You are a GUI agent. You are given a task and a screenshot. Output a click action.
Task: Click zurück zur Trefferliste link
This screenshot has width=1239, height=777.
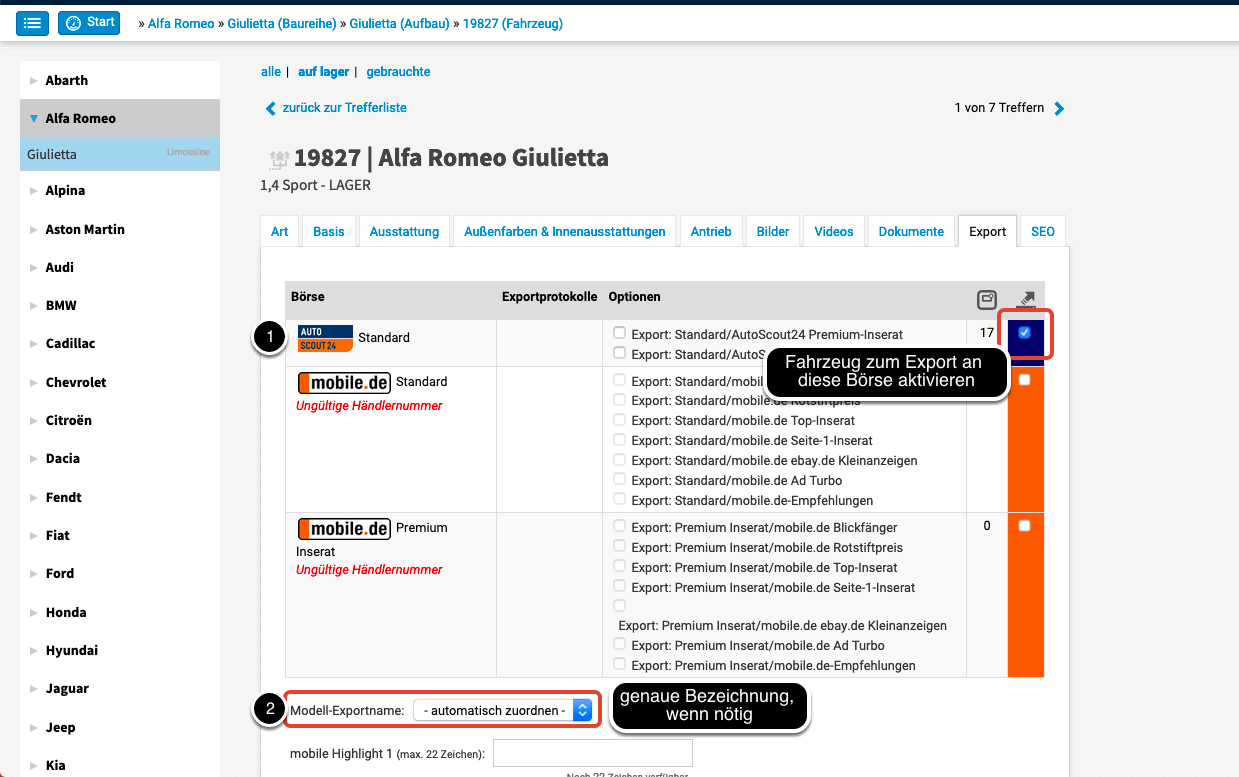pyautogui.click(x=344, y=108)
